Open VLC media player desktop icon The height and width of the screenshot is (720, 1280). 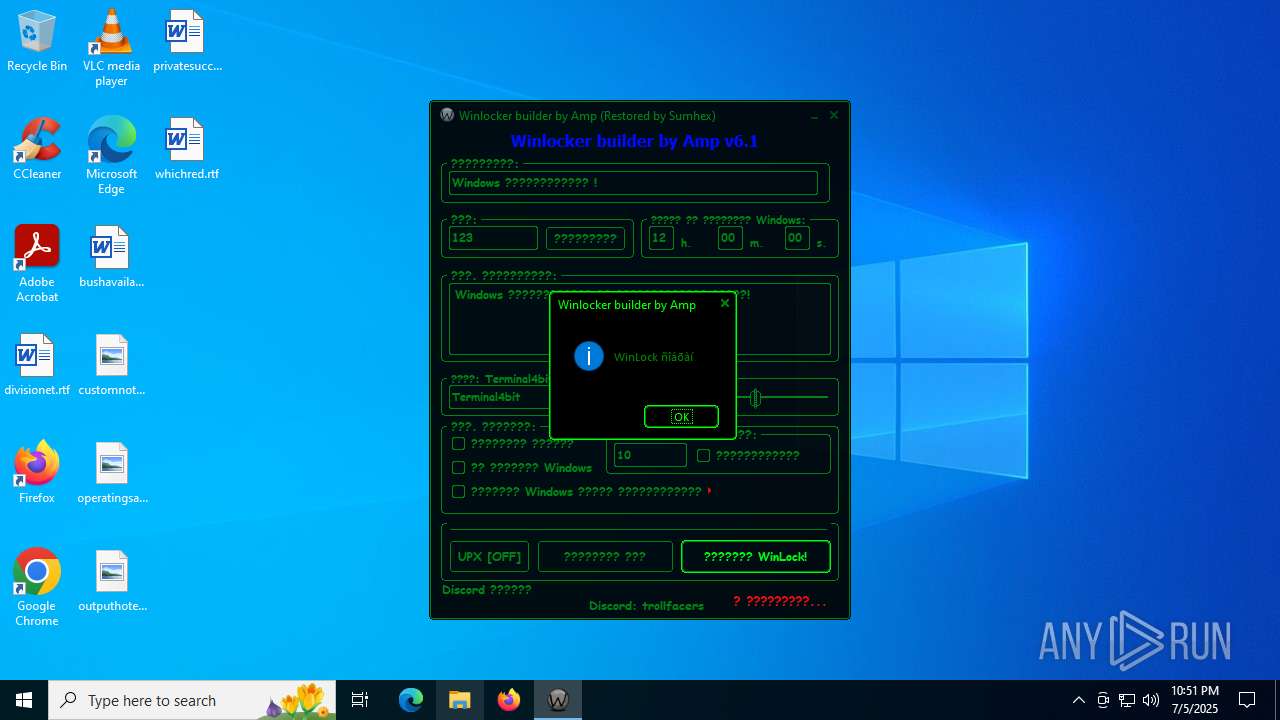(111, 48)
